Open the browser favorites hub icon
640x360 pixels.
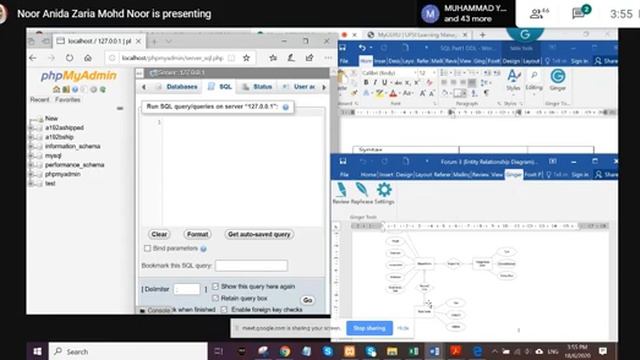(273, 58)
